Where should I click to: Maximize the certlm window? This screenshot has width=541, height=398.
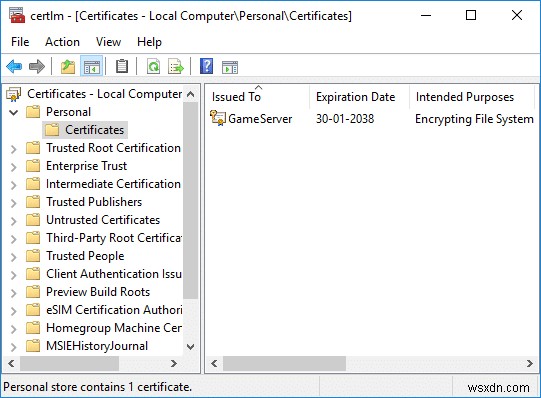pyautogui.click(x=471, y=15)
